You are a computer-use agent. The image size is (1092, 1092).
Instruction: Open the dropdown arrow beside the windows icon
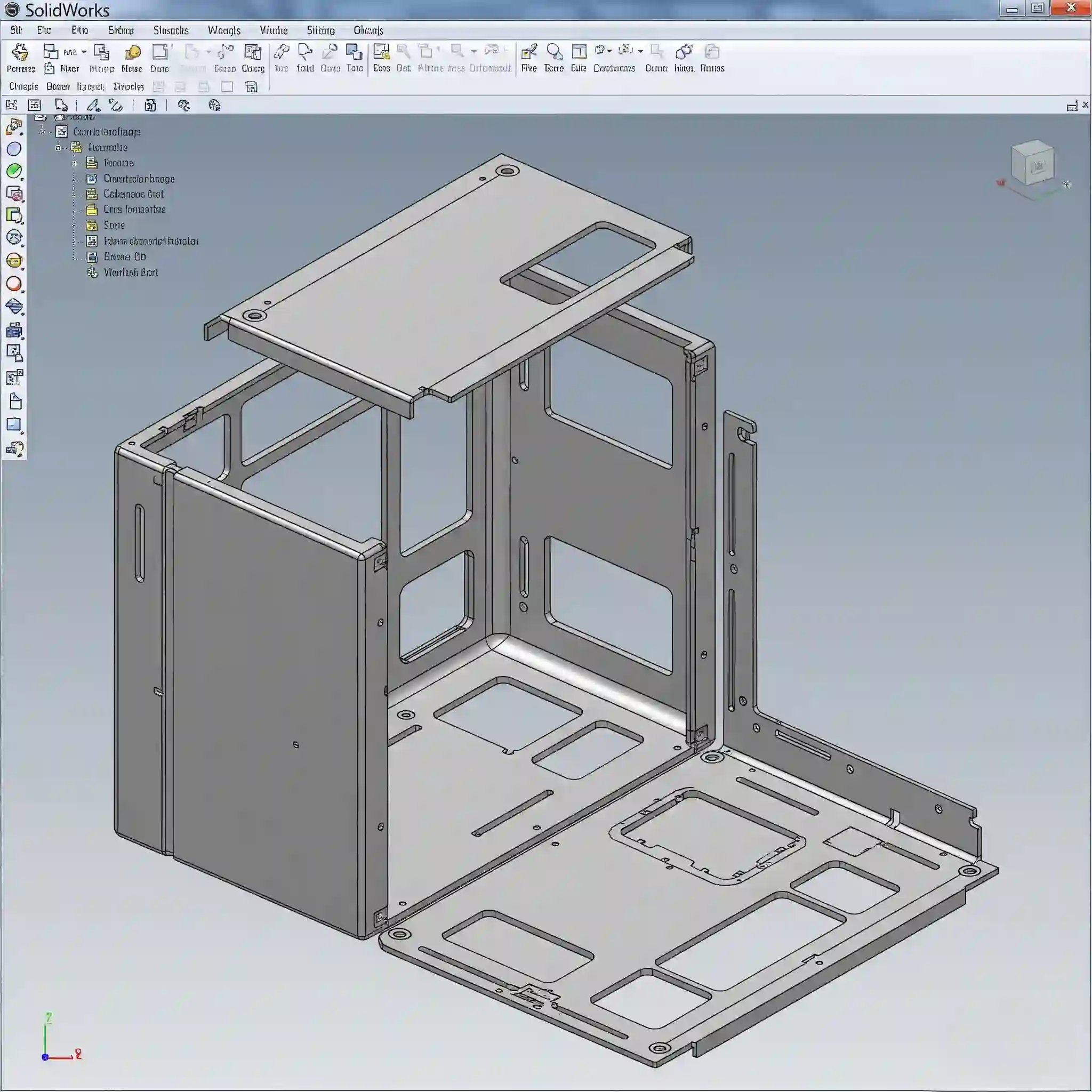coord(84,52)
